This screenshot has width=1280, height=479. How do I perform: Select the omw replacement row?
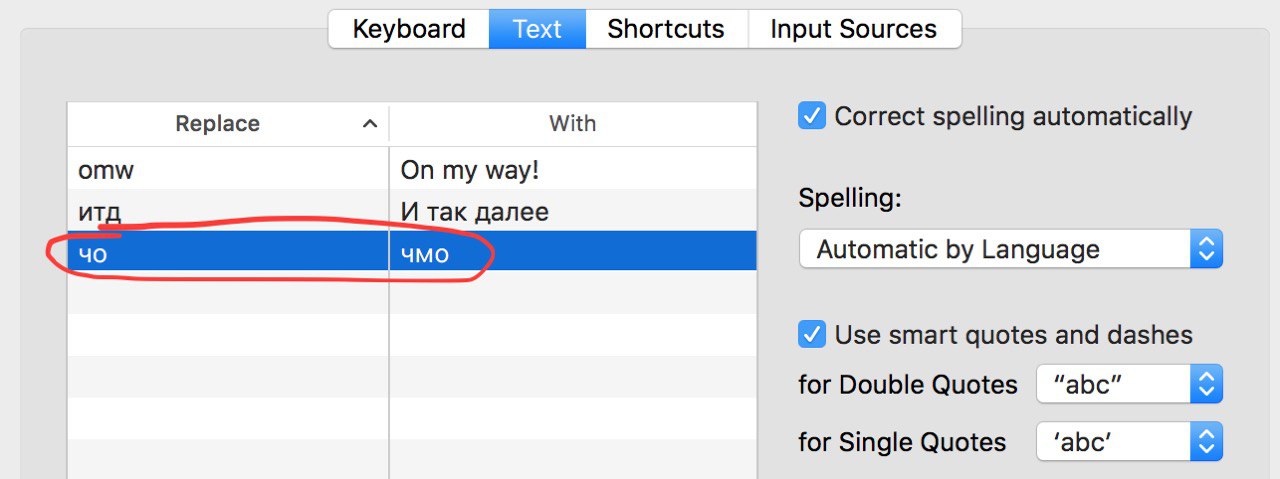click(x=412, y=170)
